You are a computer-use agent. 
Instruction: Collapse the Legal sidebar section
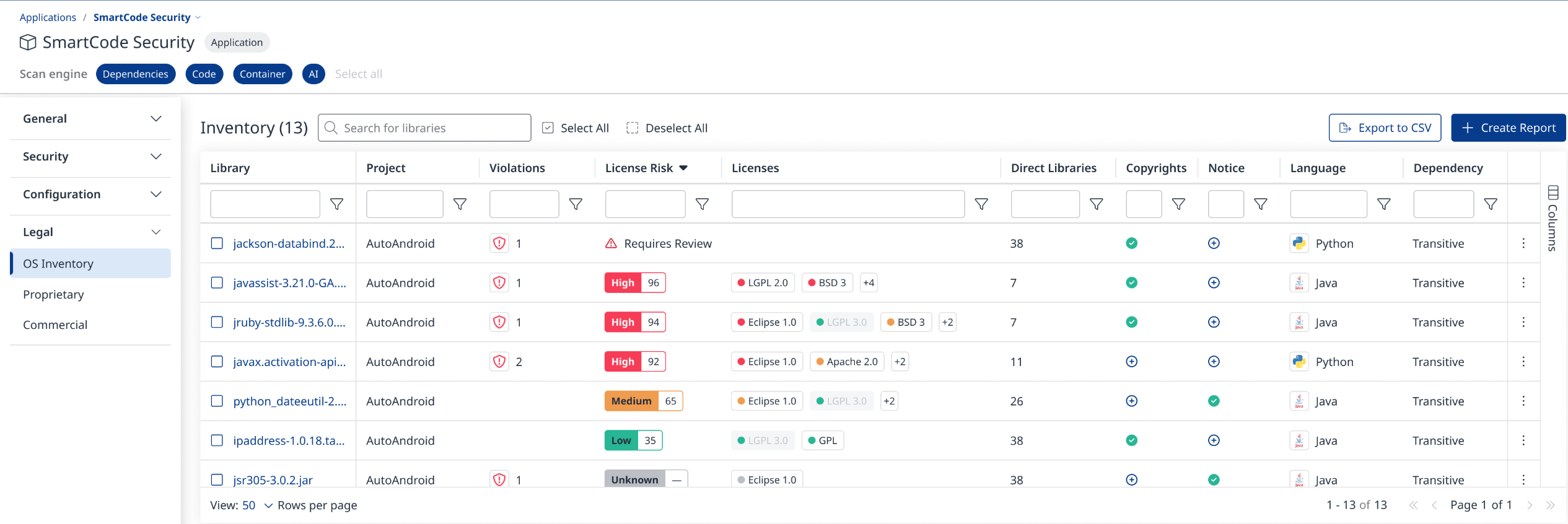pos(90,232)
